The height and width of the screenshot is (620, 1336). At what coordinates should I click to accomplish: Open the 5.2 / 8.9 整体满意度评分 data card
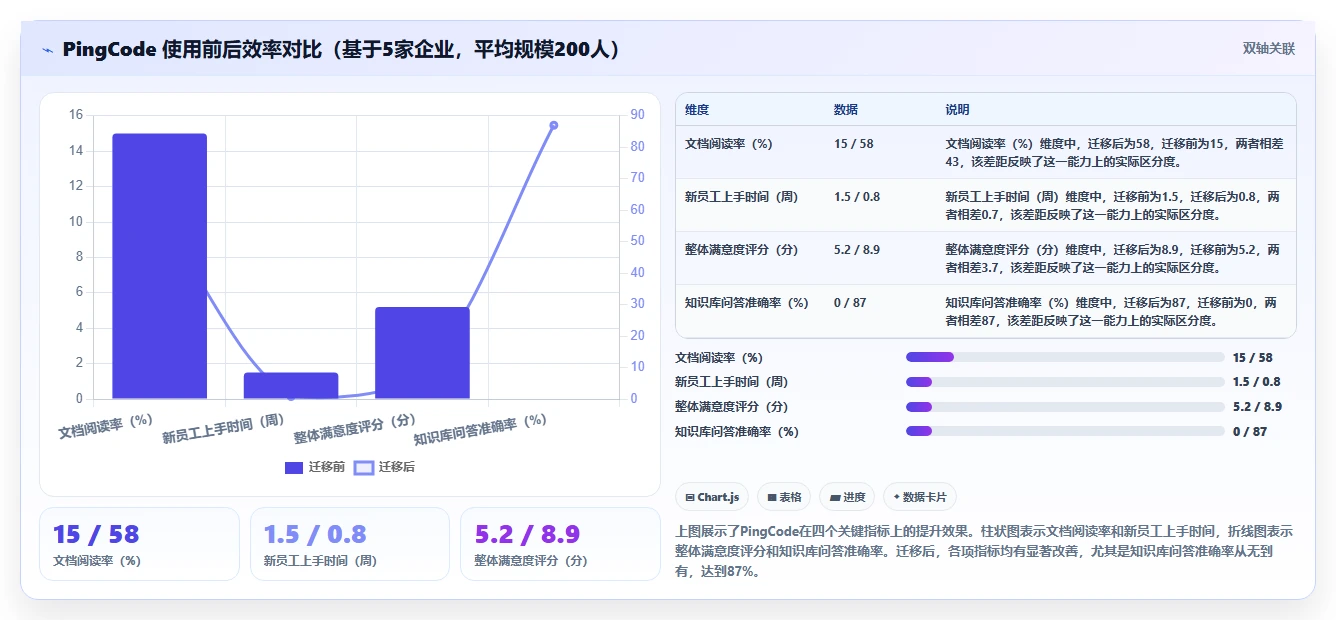coord(560,544)
